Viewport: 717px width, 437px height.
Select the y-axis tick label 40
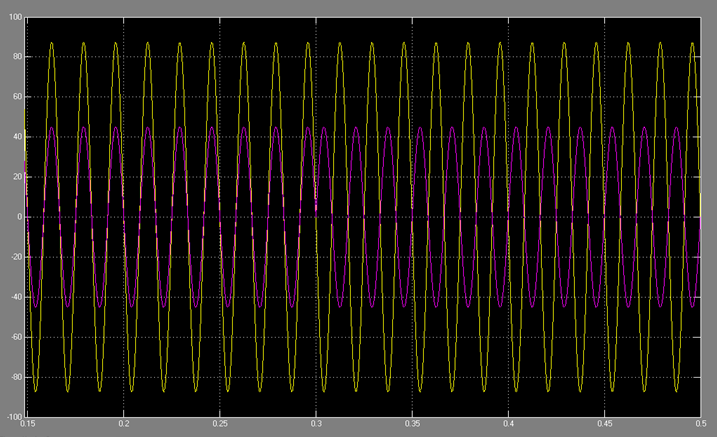[x=17, y=137]
